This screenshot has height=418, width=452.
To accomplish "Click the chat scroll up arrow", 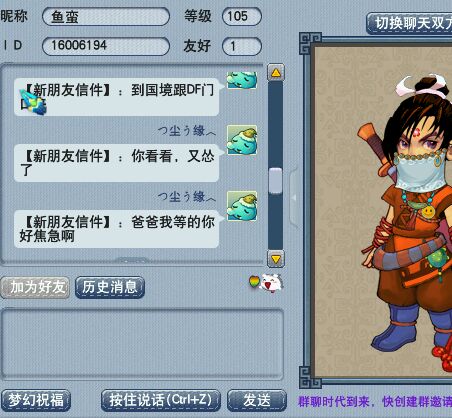I will [x=276, y=72].
